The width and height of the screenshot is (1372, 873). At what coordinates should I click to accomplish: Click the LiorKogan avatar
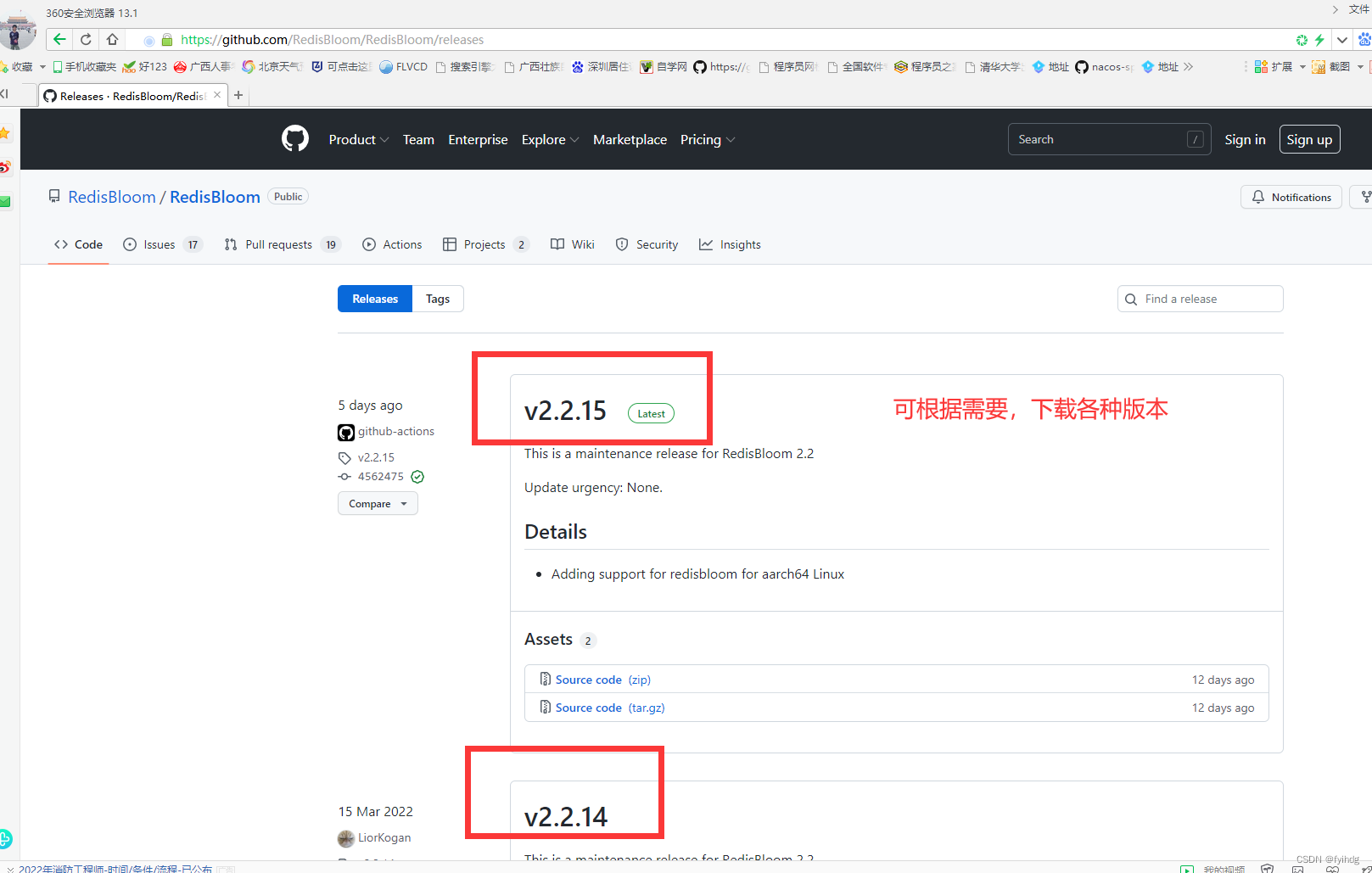345,838
